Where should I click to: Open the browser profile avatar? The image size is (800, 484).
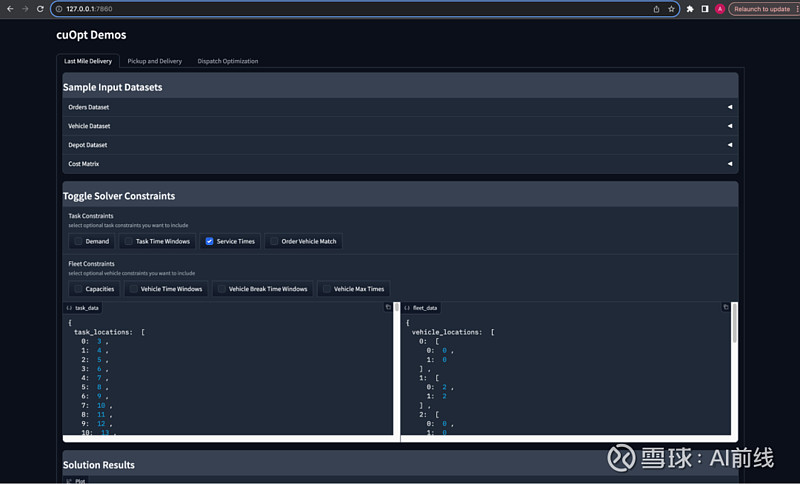pos(720,9)
